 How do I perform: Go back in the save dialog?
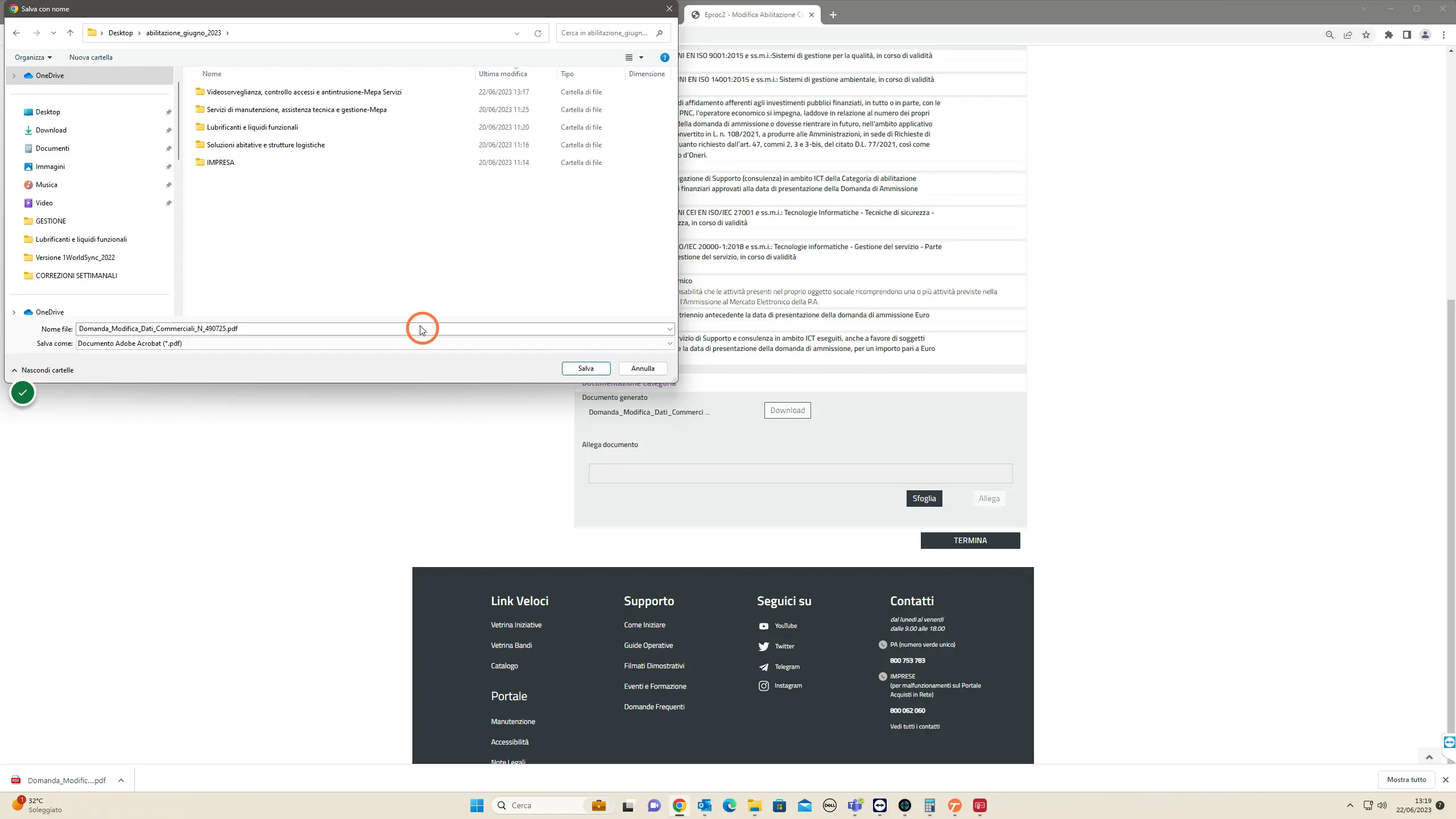16,33
